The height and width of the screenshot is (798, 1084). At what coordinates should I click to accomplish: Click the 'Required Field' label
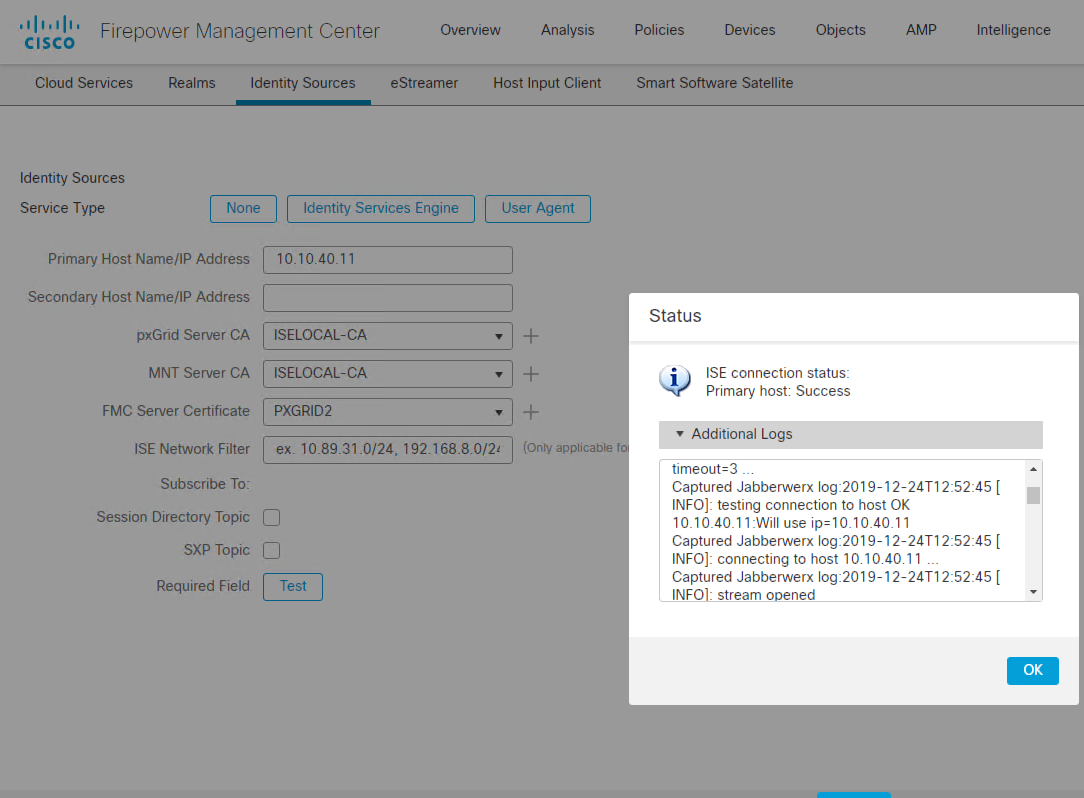(x=203, y=586)
